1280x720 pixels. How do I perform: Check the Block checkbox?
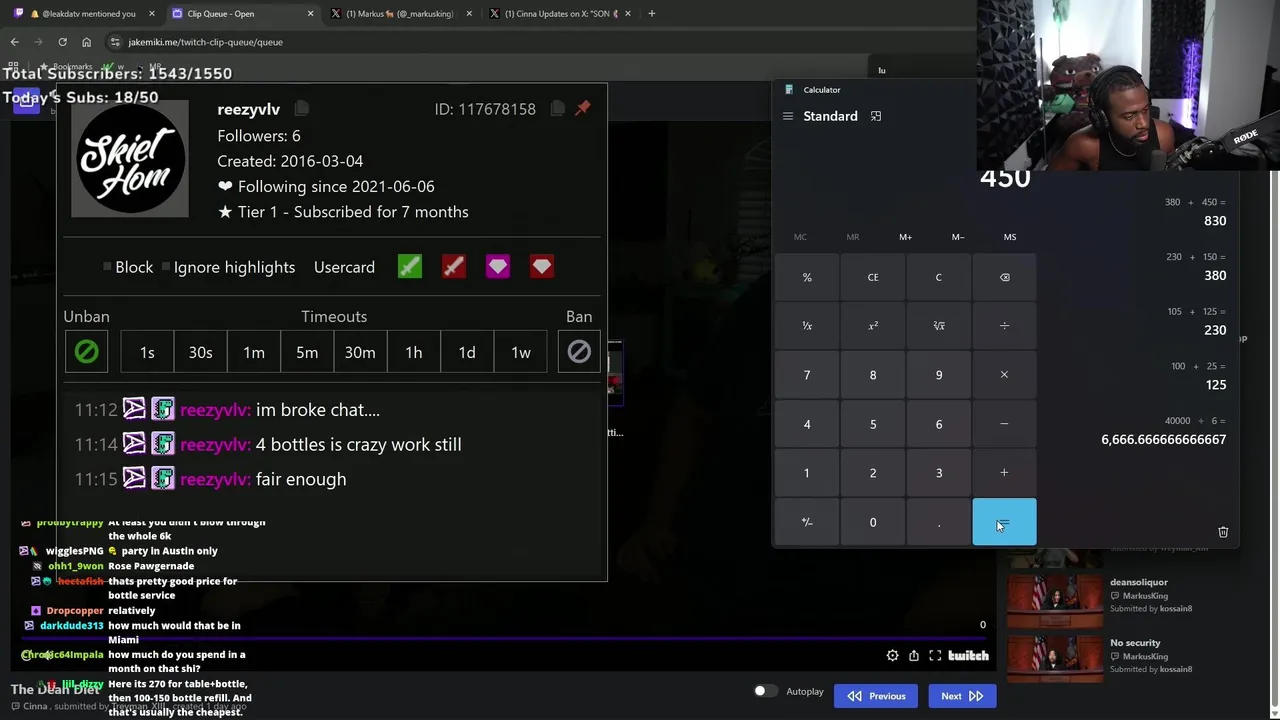coord(107,267)
